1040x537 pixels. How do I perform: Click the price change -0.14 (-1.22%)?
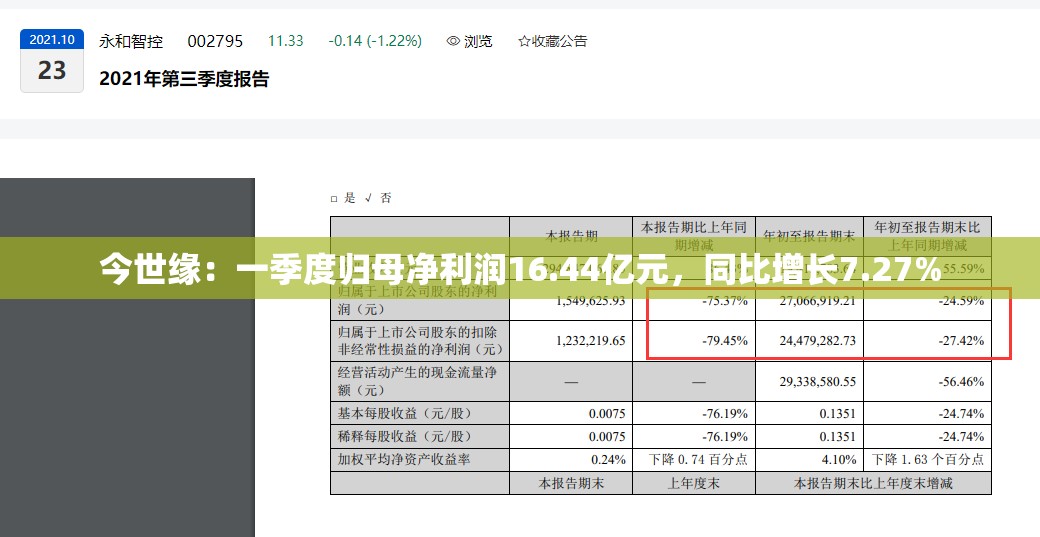[x=375, y=41]
